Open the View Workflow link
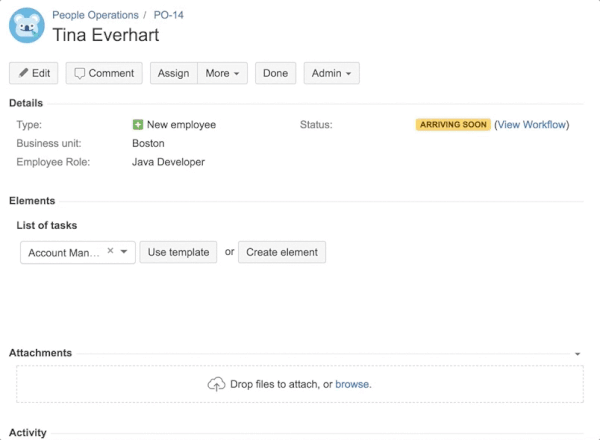Image resolution: width=600 pixels, height=440 pixels. (x=531, y=125)
